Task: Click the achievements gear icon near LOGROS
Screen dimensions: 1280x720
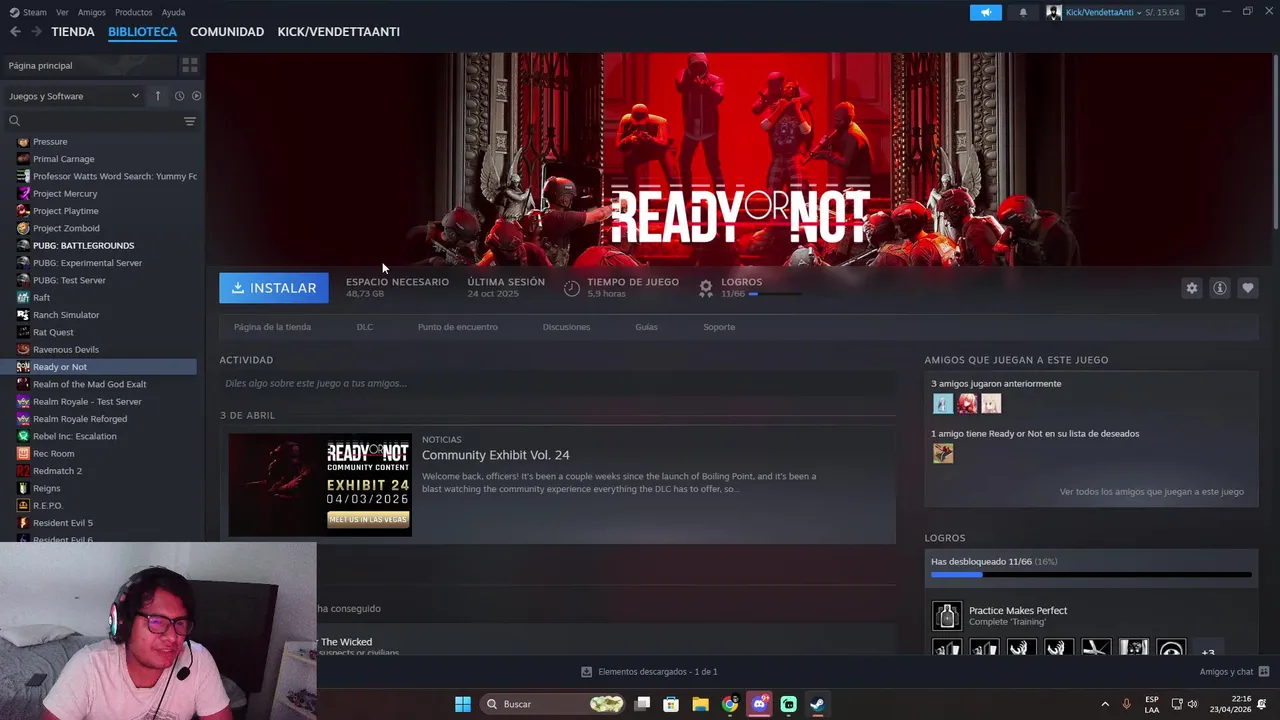Action: [x=706, y=288]
